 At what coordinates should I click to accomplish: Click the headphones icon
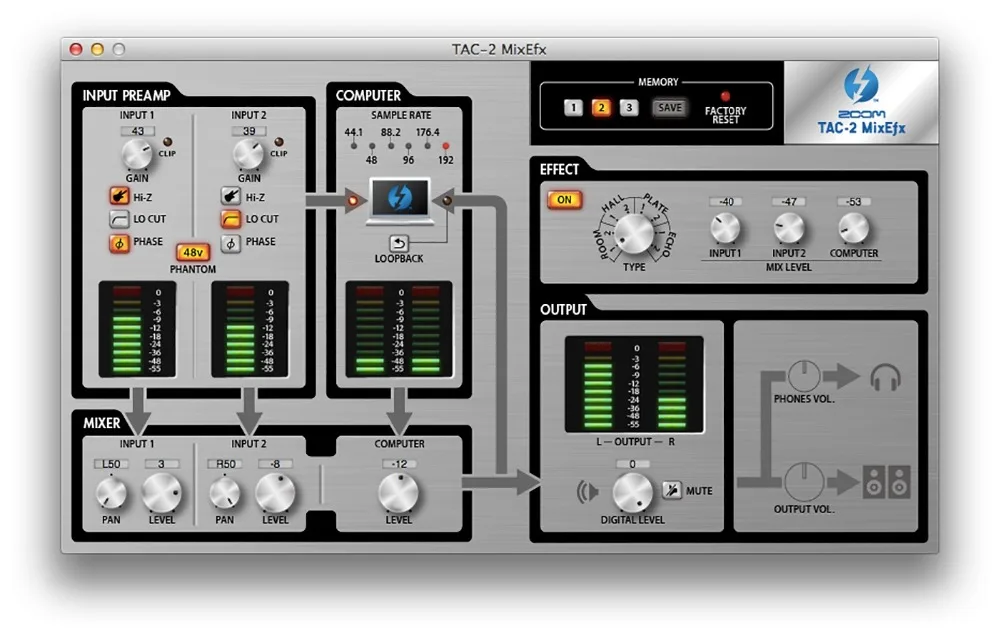[886, 377]
